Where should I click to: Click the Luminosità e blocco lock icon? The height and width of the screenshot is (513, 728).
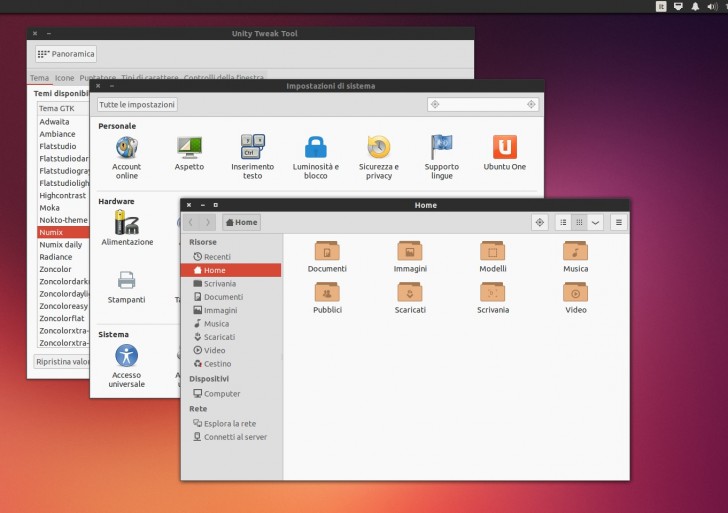pyautogui.click(x=316, y=148)
